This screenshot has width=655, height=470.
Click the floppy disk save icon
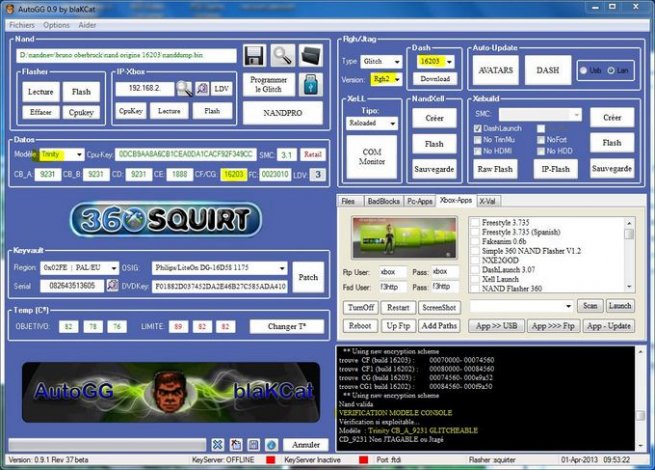254,55
